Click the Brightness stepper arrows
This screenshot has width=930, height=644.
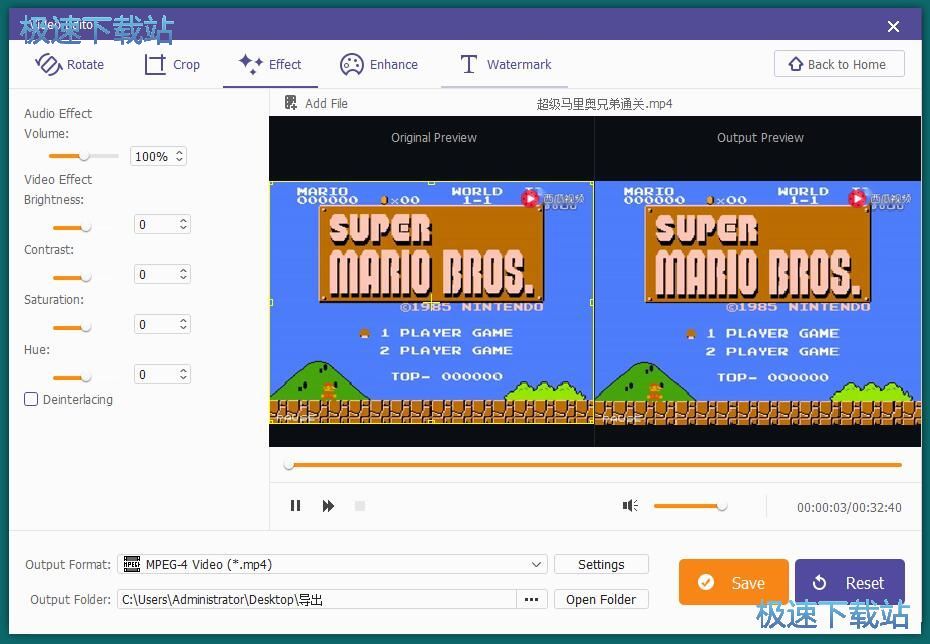[x=183, y=224]
